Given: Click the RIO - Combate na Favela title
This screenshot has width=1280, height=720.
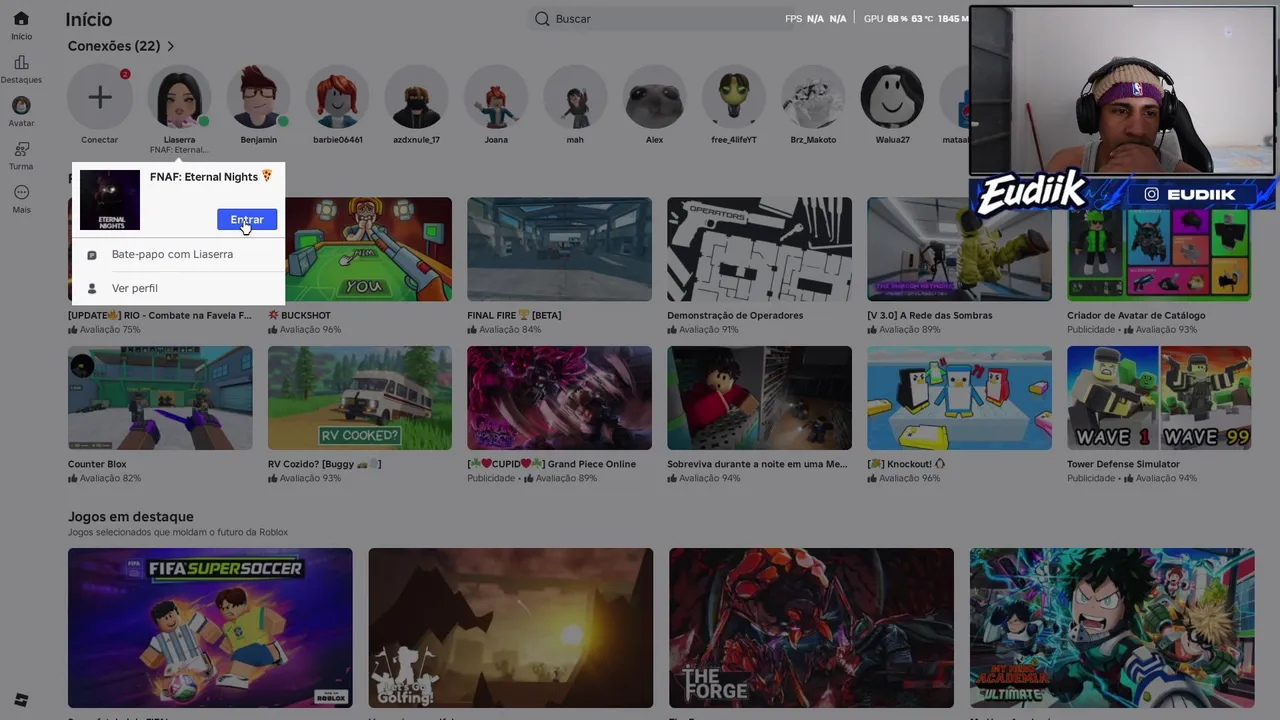Looking at the screenshot, I should (x=160, y=315).
